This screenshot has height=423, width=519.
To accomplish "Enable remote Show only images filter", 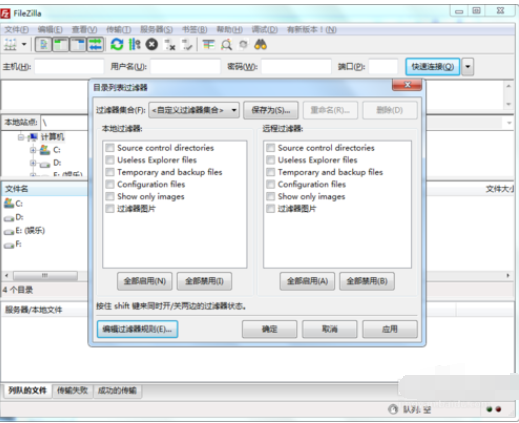I will tap(270, 196).
